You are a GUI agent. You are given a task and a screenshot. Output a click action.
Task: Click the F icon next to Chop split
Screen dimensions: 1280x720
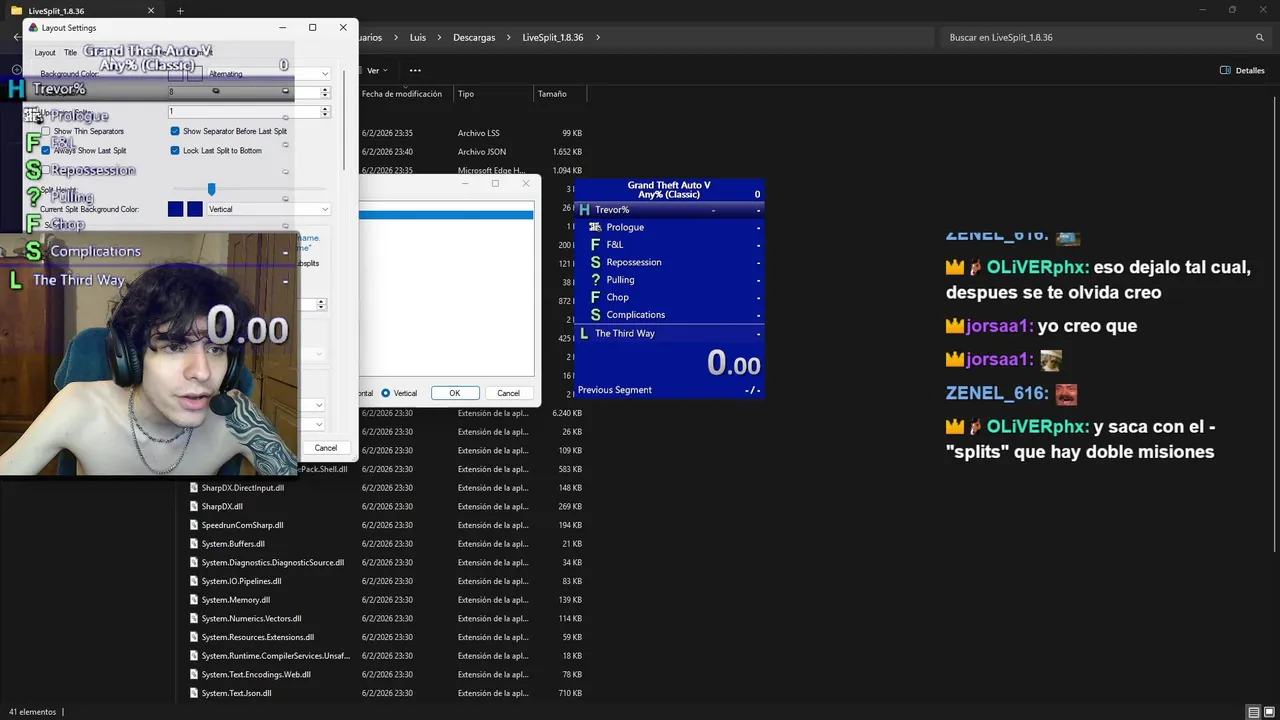[595, 297]
